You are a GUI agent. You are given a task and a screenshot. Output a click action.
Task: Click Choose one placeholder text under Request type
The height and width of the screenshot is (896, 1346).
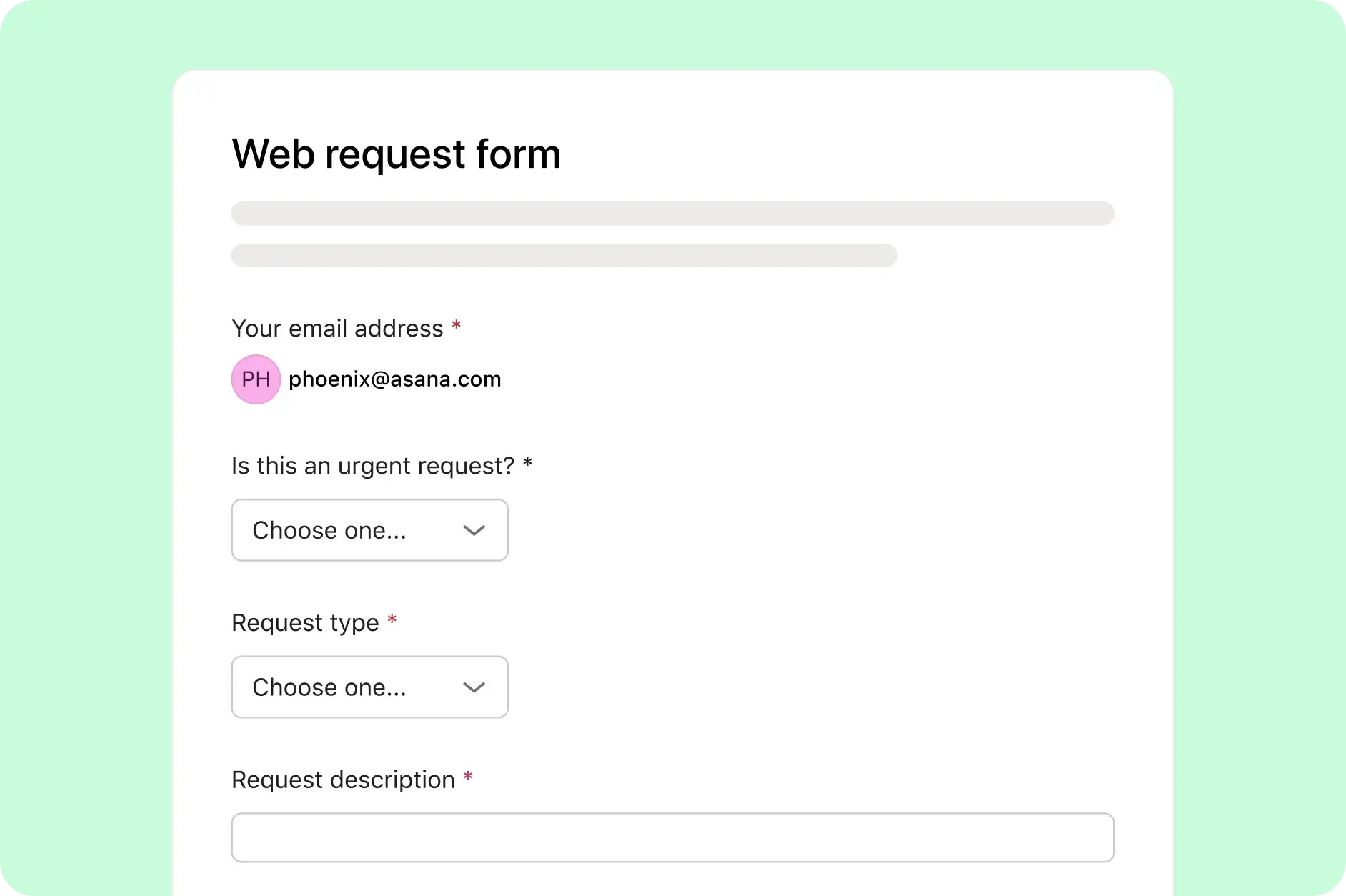pyautogui.click(x=329, y=687)
